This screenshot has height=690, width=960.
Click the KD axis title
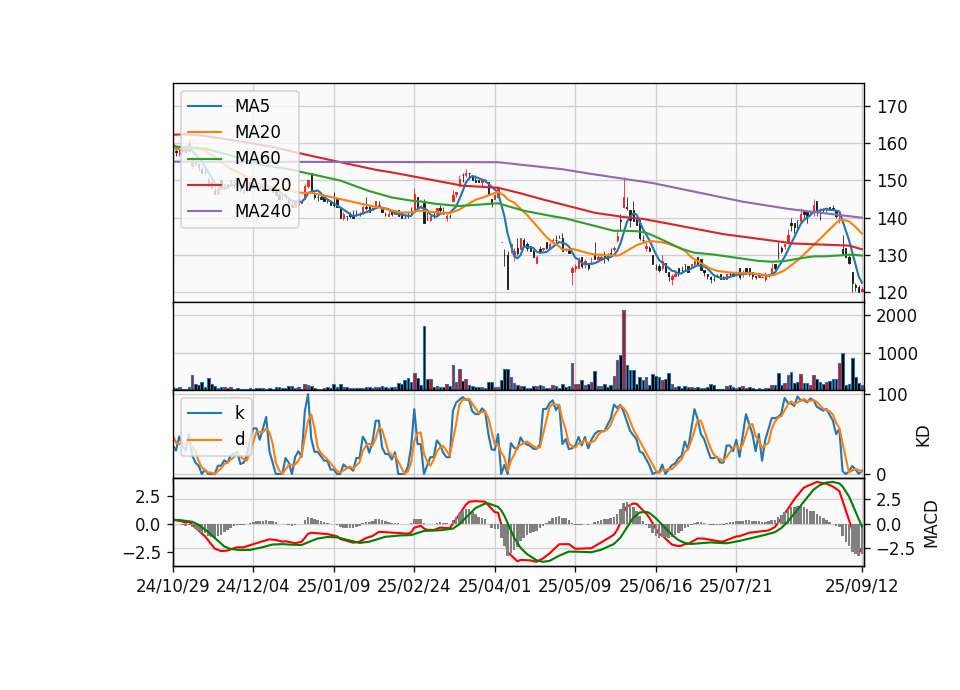tap(923, 437)
